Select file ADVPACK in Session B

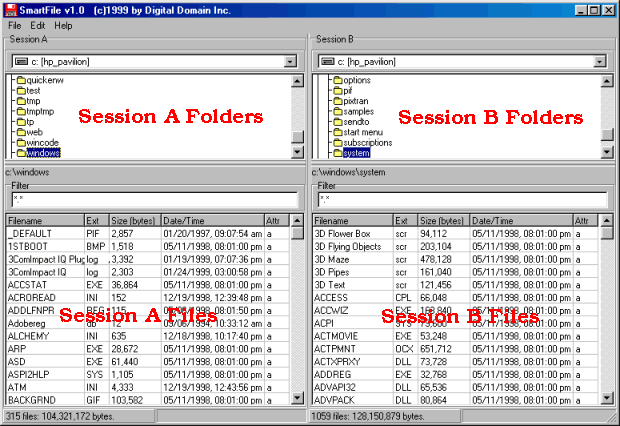[x=334, y=400]
